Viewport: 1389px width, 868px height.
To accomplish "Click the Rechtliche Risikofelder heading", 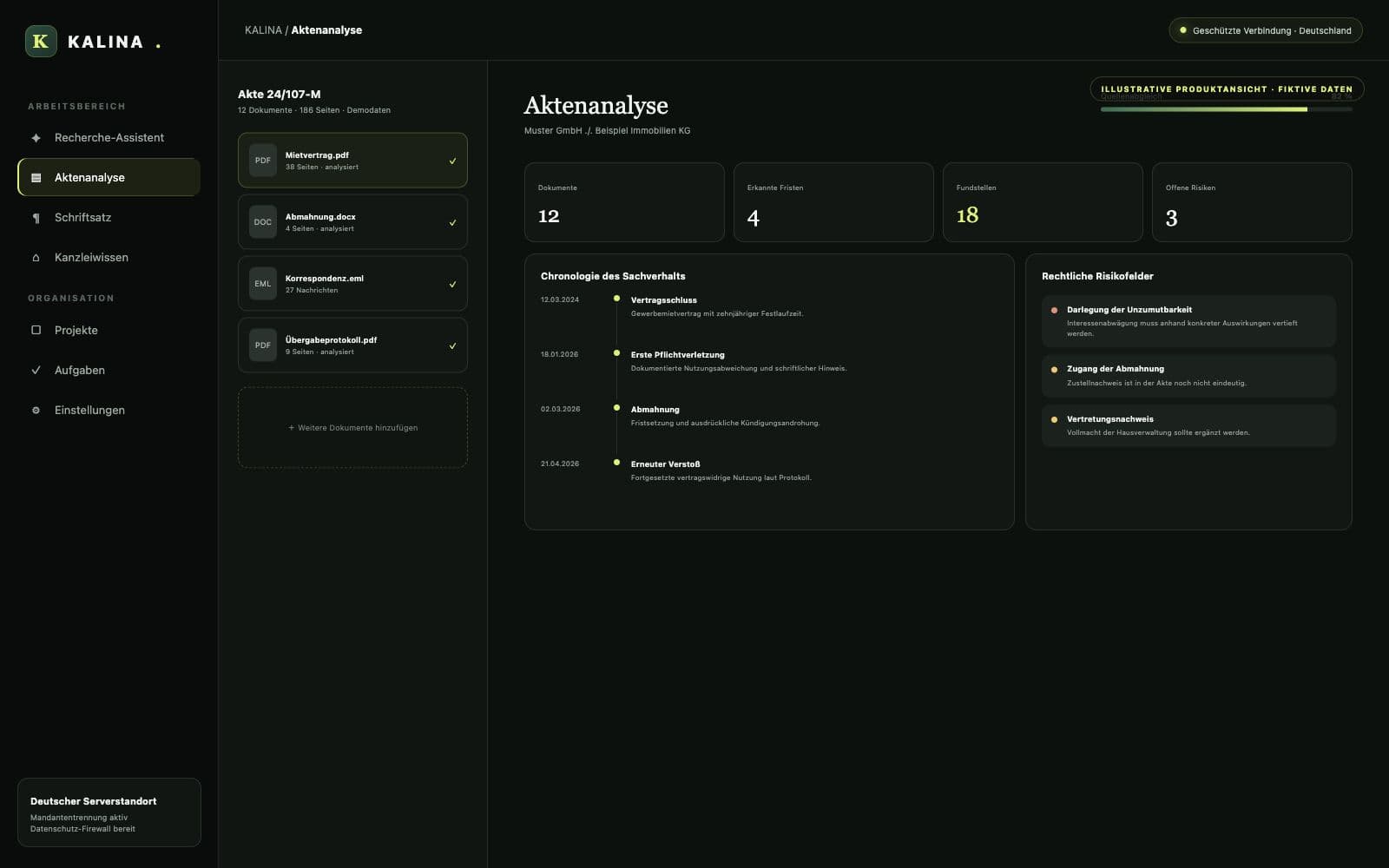I will tap(1097, 276).
